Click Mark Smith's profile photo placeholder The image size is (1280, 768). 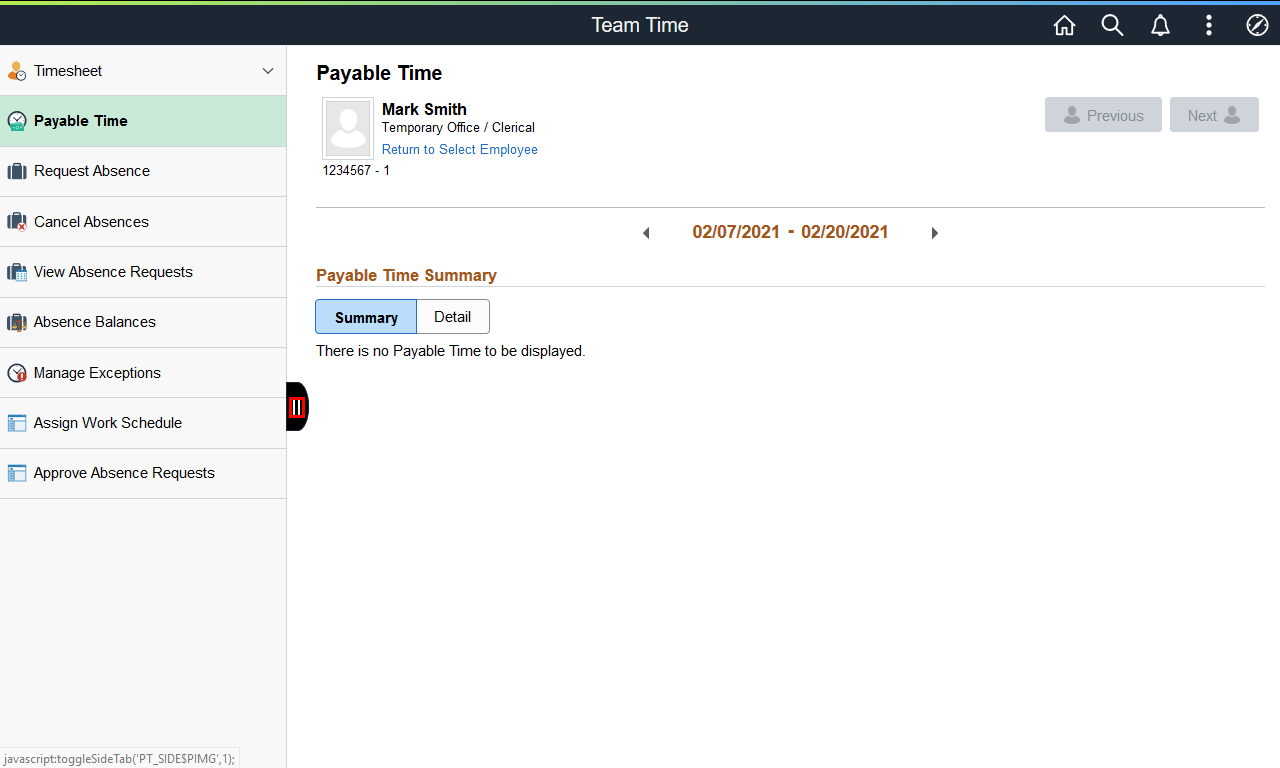[348, 129]
